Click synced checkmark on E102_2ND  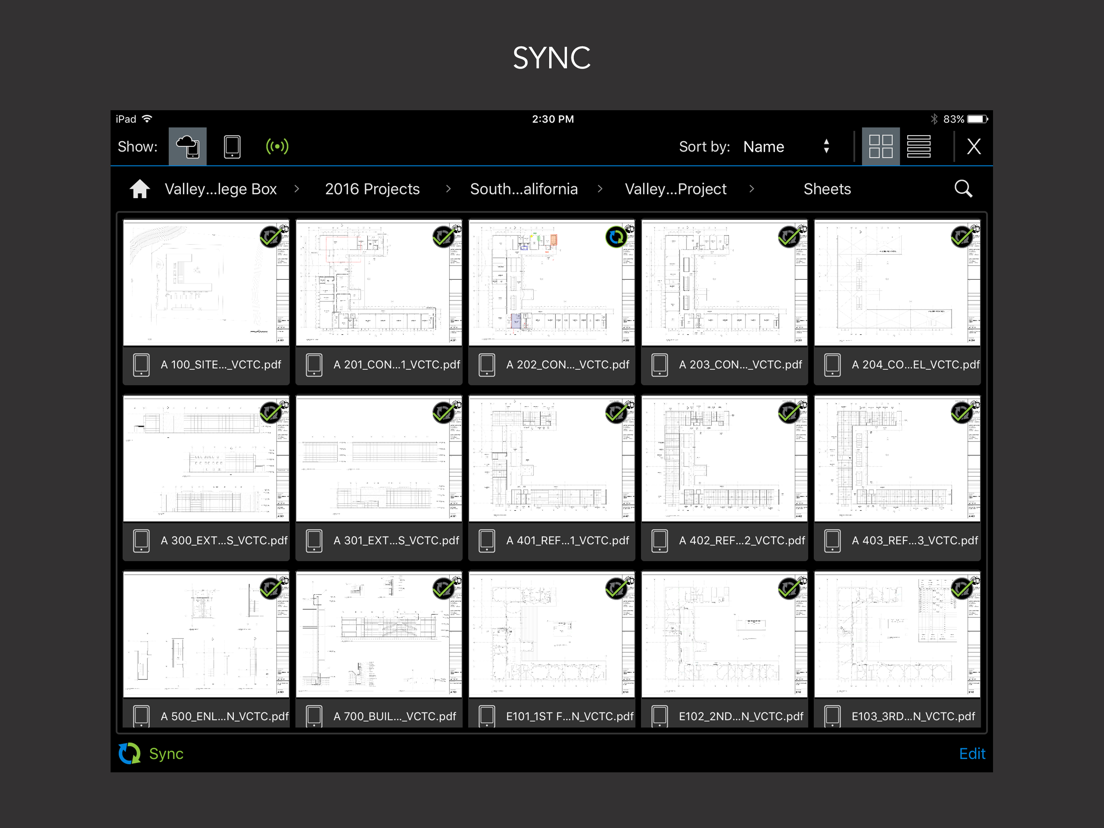point(789,589)
